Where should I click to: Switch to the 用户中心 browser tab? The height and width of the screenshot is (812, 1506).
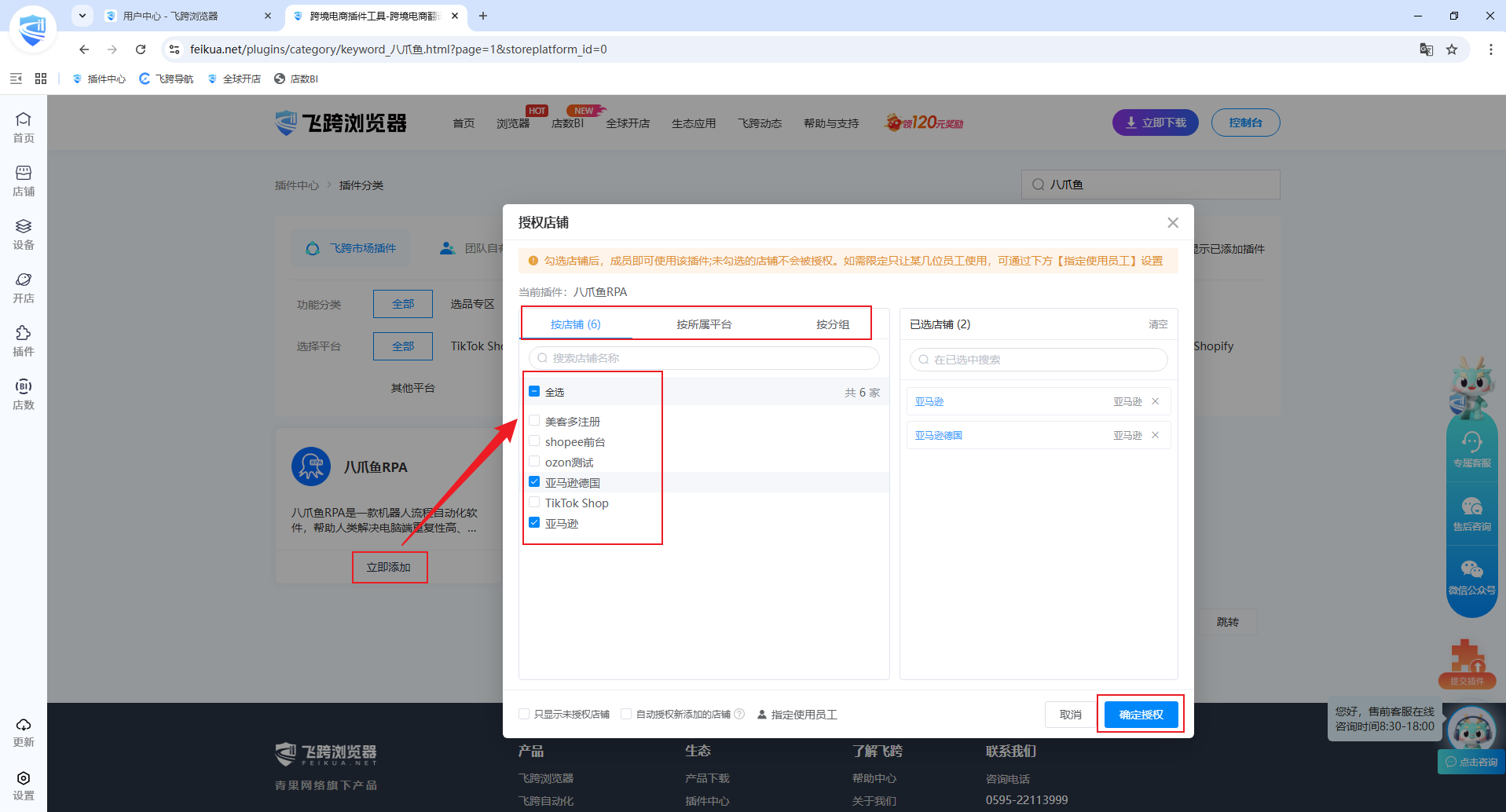[x=187, y=16]
